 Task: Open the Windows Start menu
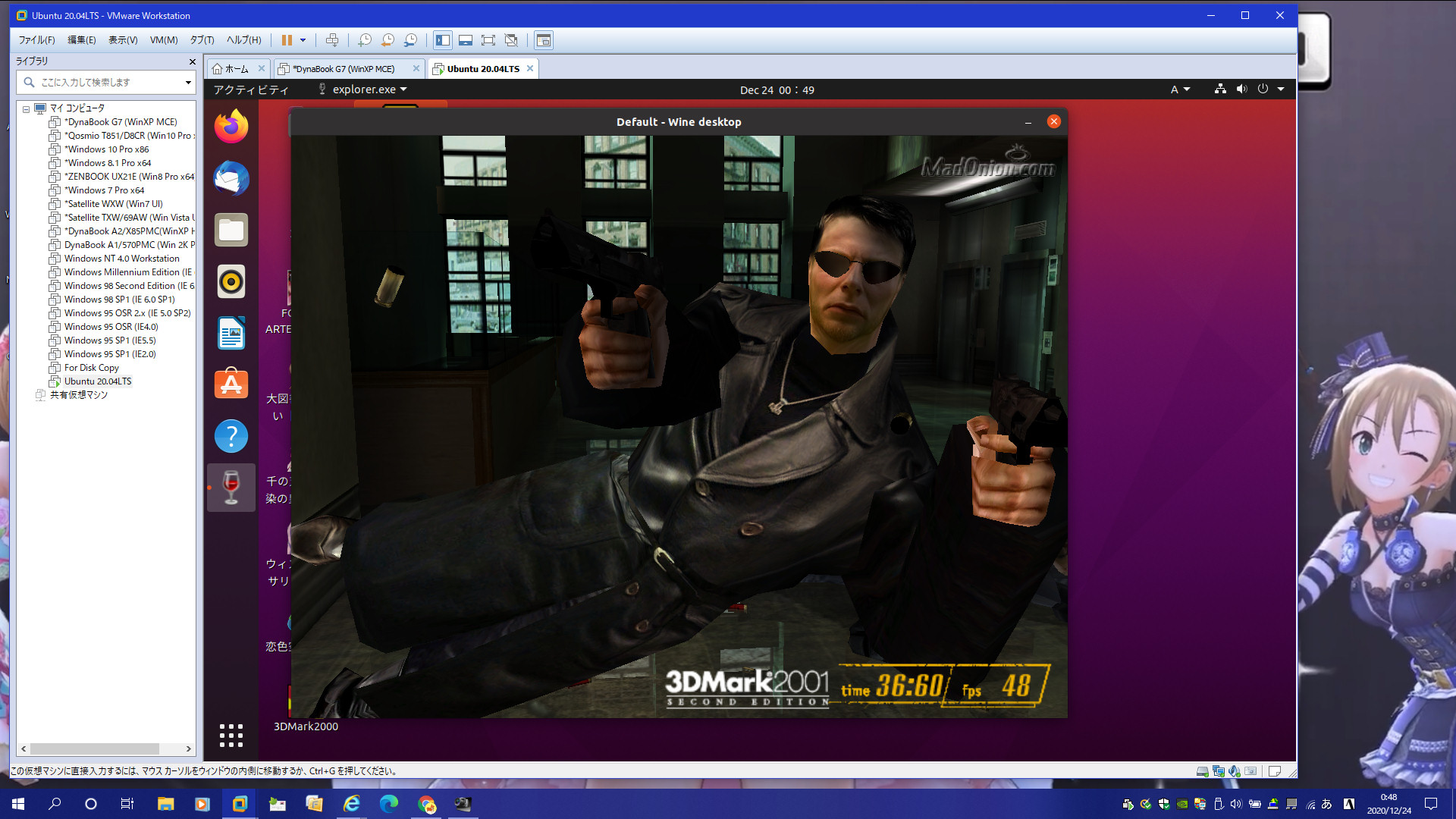[x=18, y=804]
